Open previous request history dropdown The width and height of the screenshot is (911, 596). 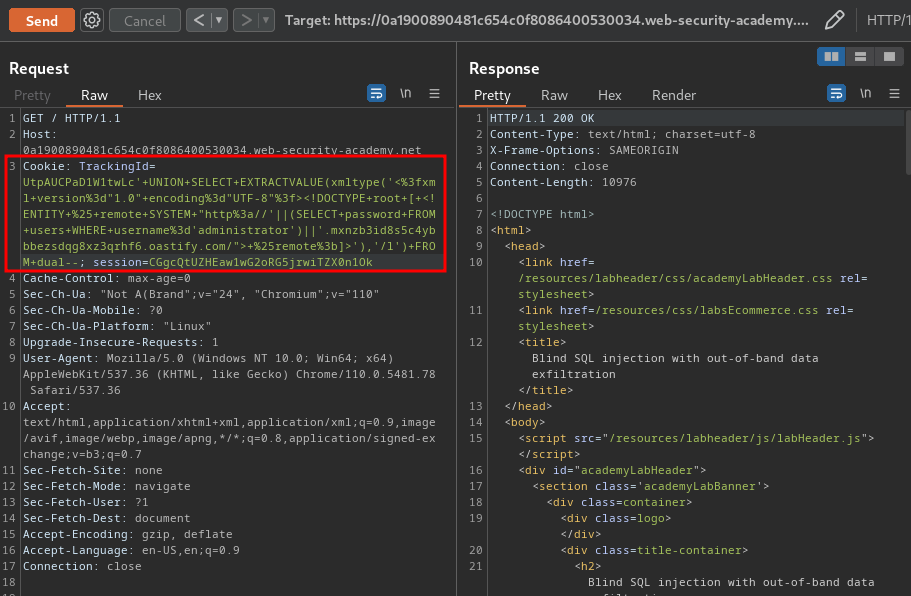coord(219,20)
